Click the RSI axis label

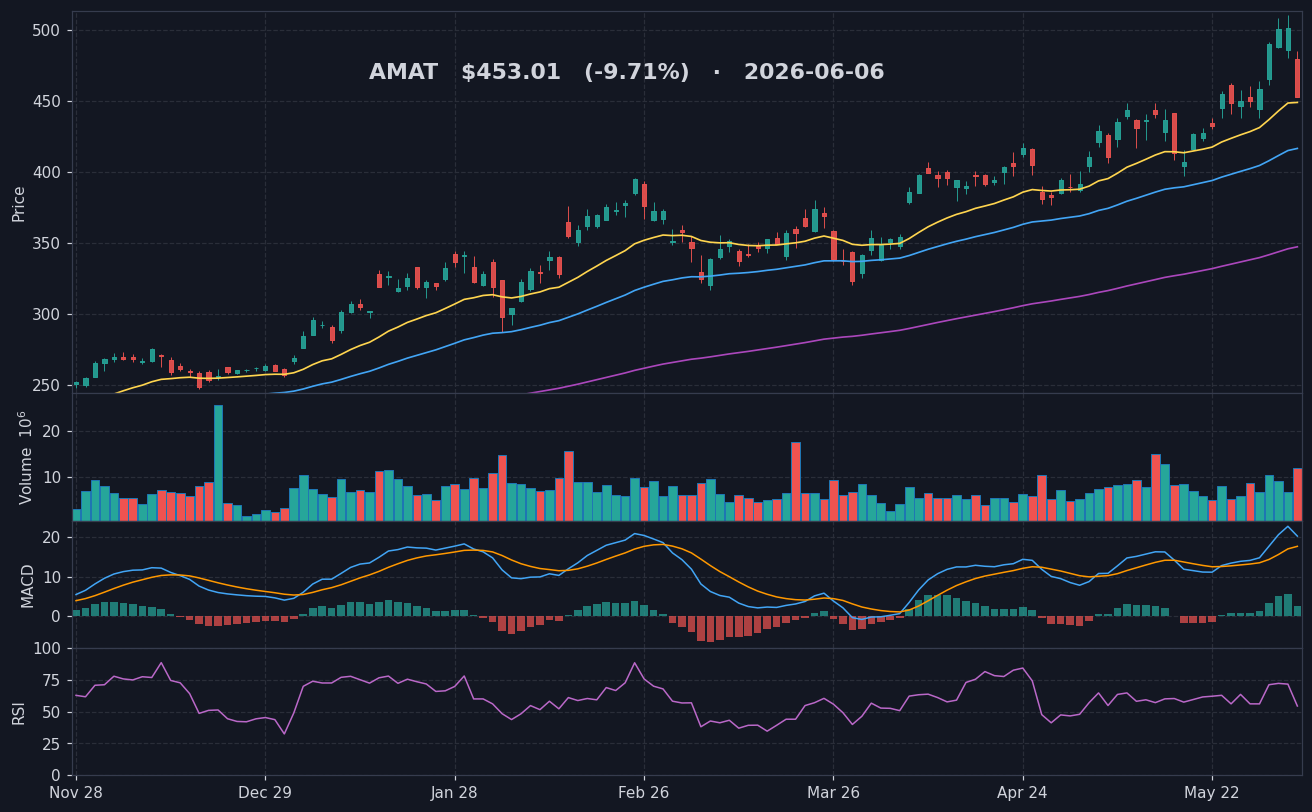pyautogui.click(x=19, y=712)
